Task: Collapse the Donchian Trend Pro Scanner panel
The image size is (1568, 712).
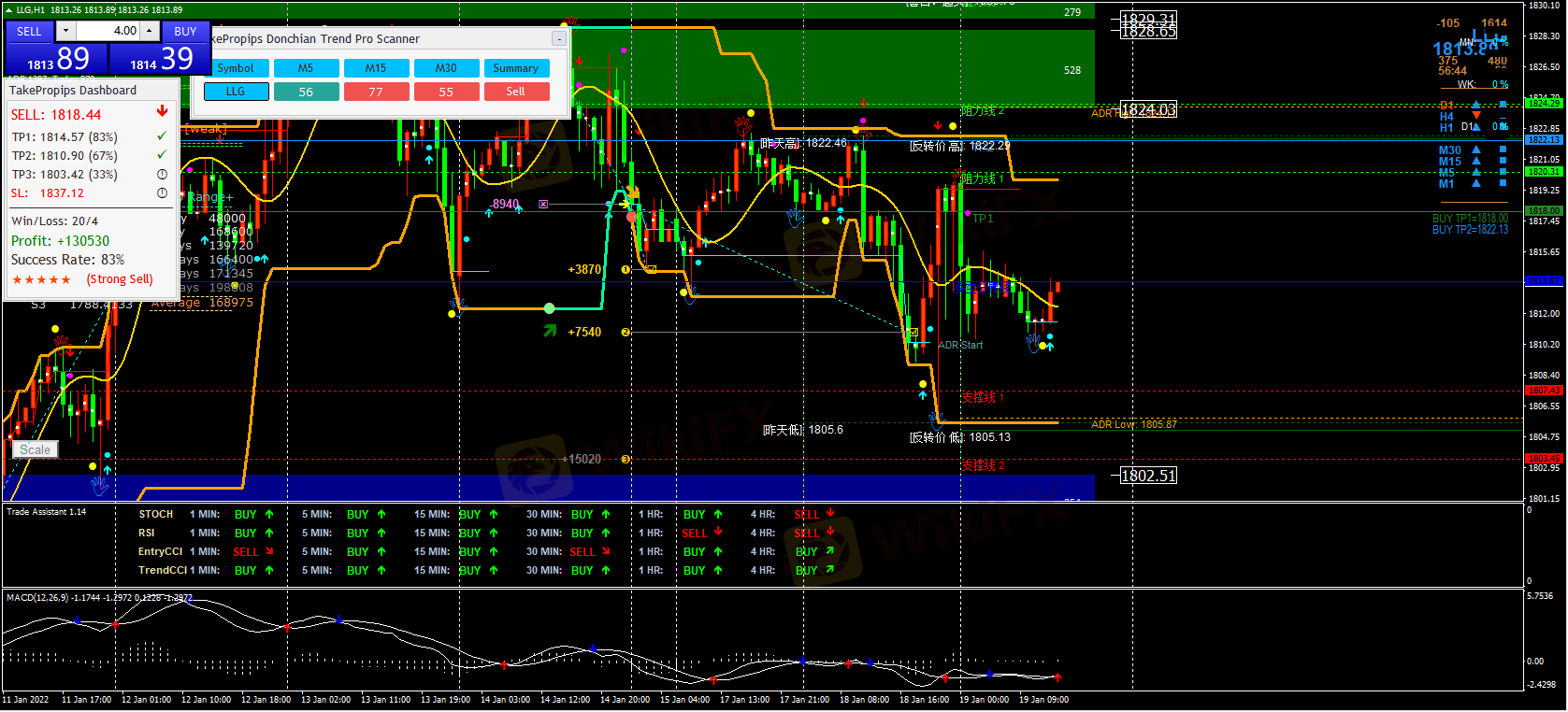Action: pyautogui.click(x=558, y=39)
